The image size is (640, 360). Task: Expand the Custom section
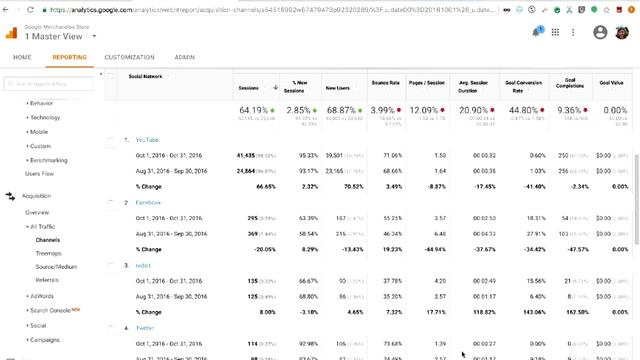pyautogui.click(x=38, y=146)
